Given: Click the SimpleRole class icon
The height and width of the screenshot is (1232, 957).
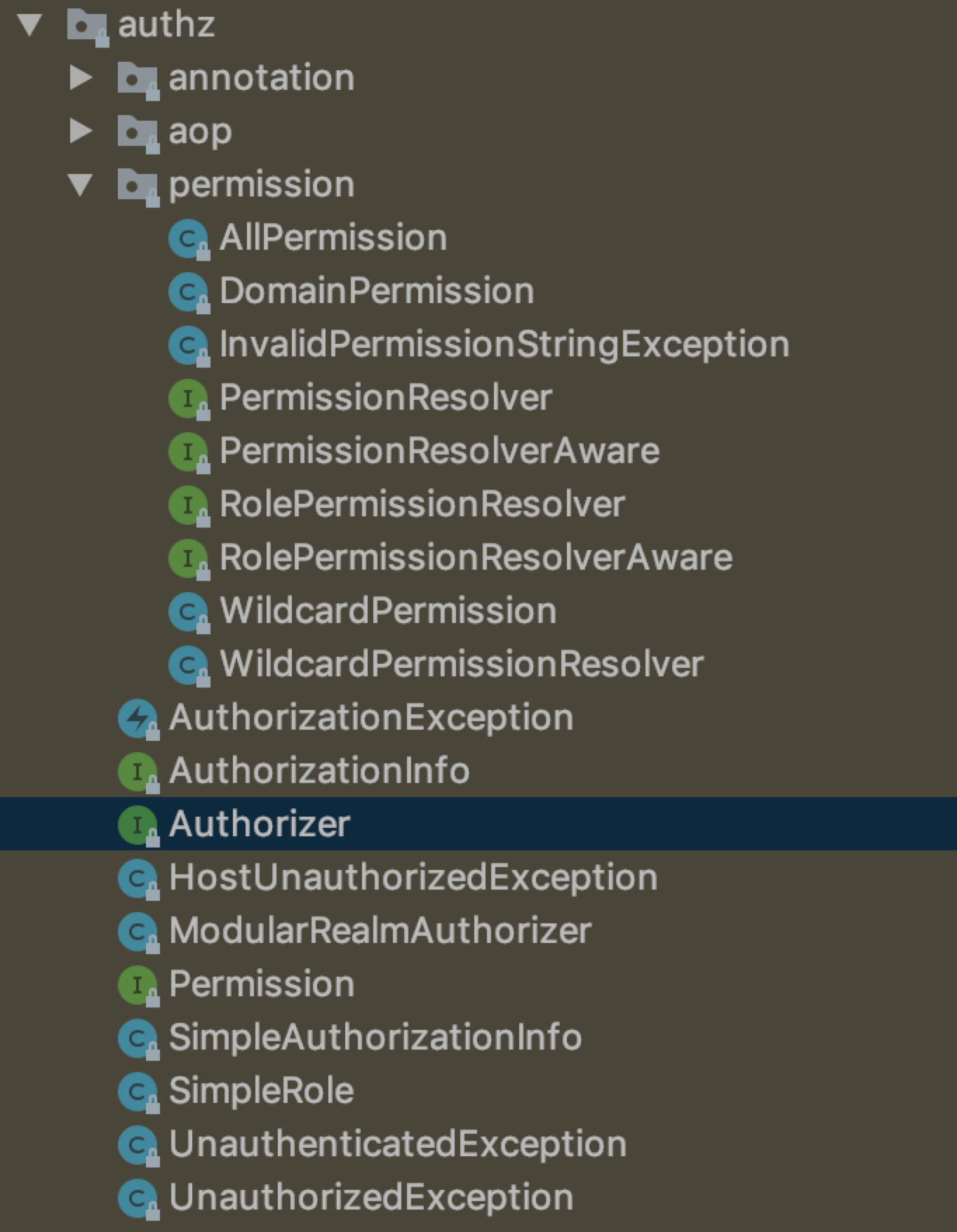Looking at the screenshot, I should (138, 1092).
